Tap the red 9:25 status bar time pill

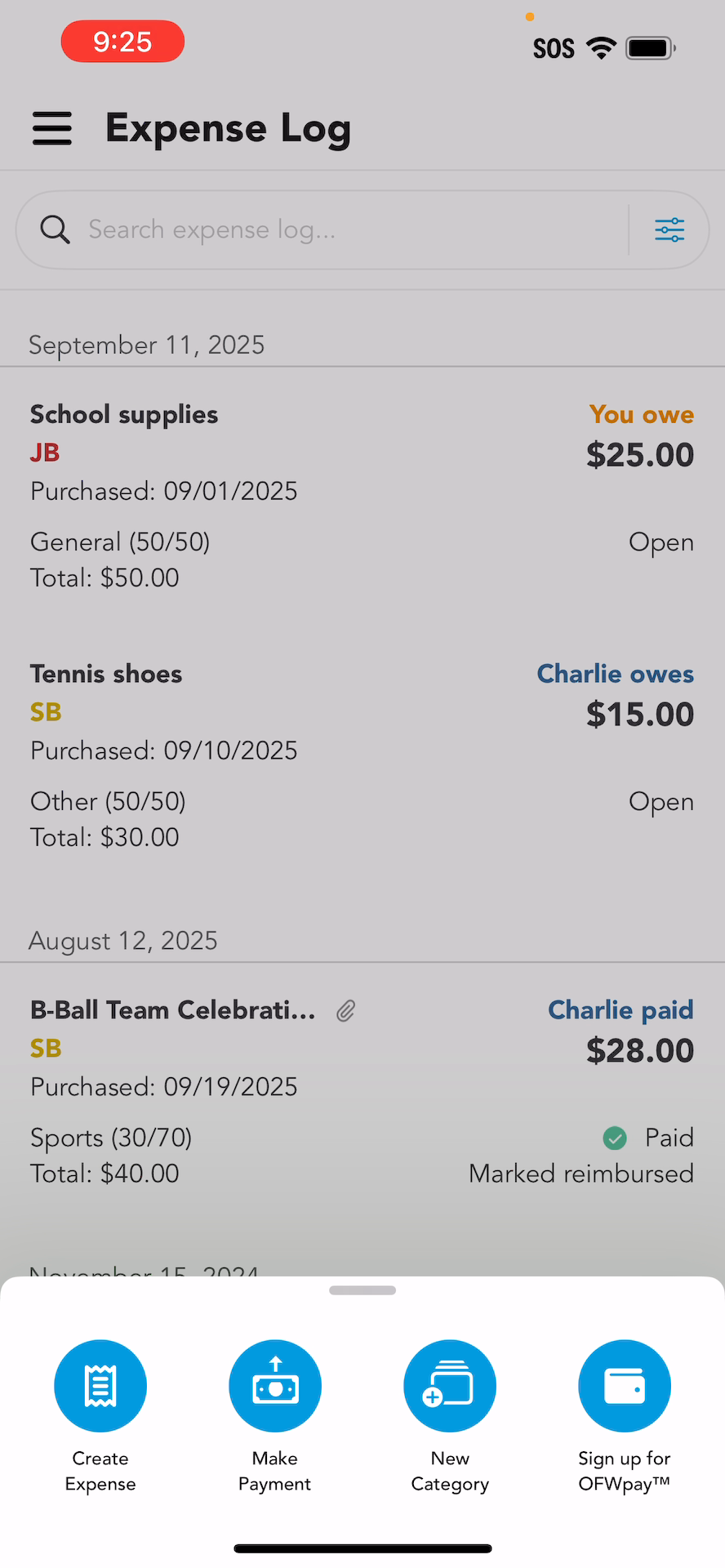click(122, 42)
